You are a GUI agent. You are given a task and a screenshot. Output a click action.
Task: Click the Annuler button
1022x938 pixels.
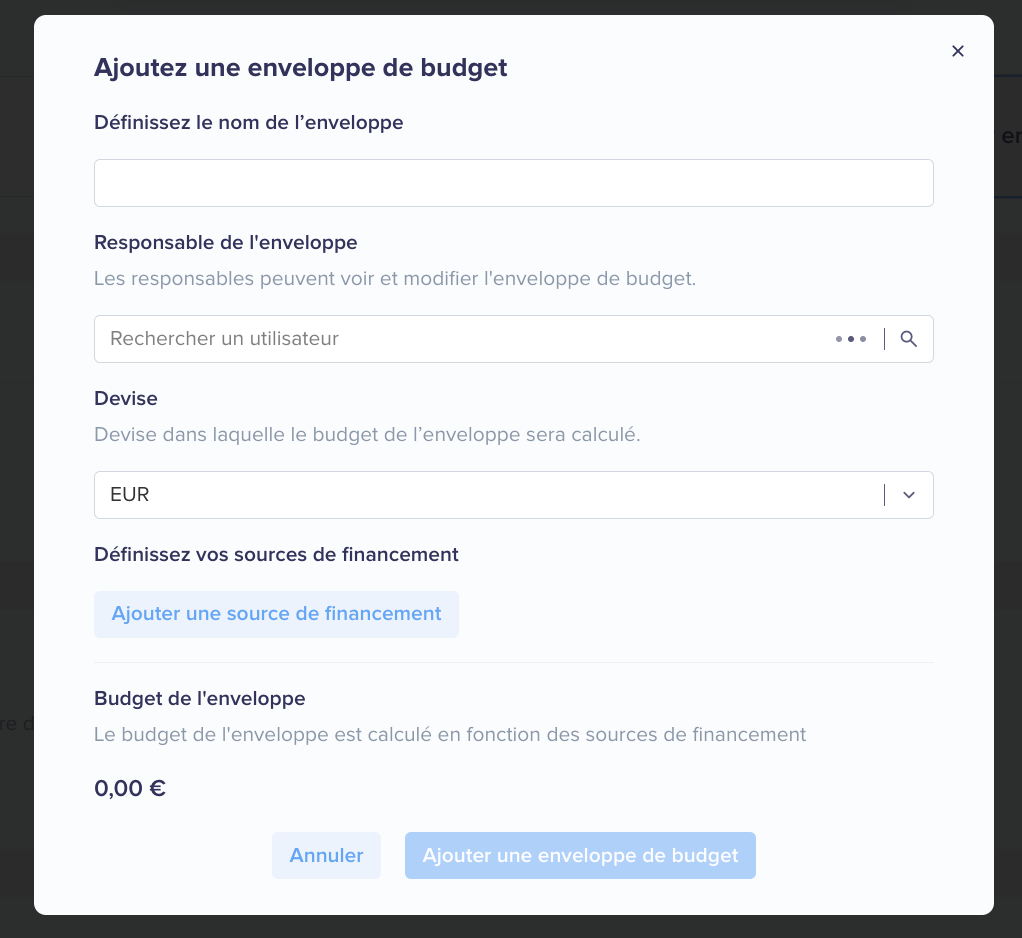coord(326,855)
